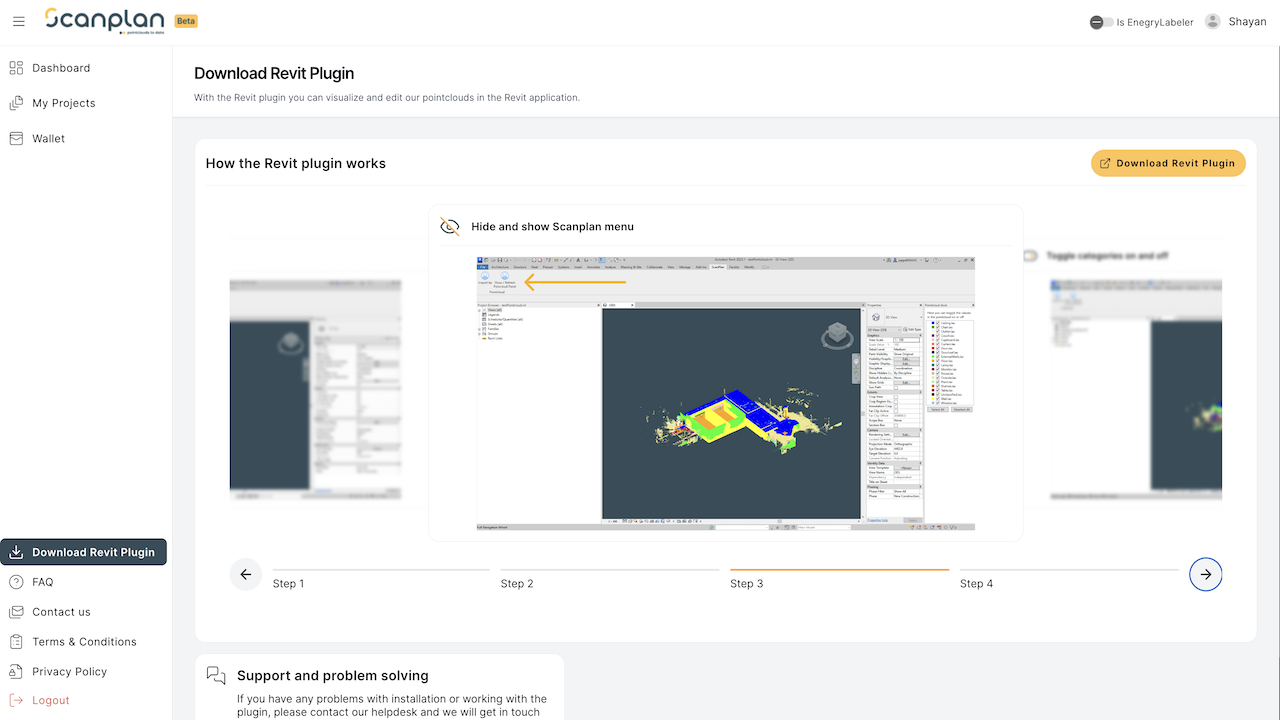The width and height of the screenshot is (1280, 720).
Task: Click the Scanplan logo
Action: pos(104,20)
